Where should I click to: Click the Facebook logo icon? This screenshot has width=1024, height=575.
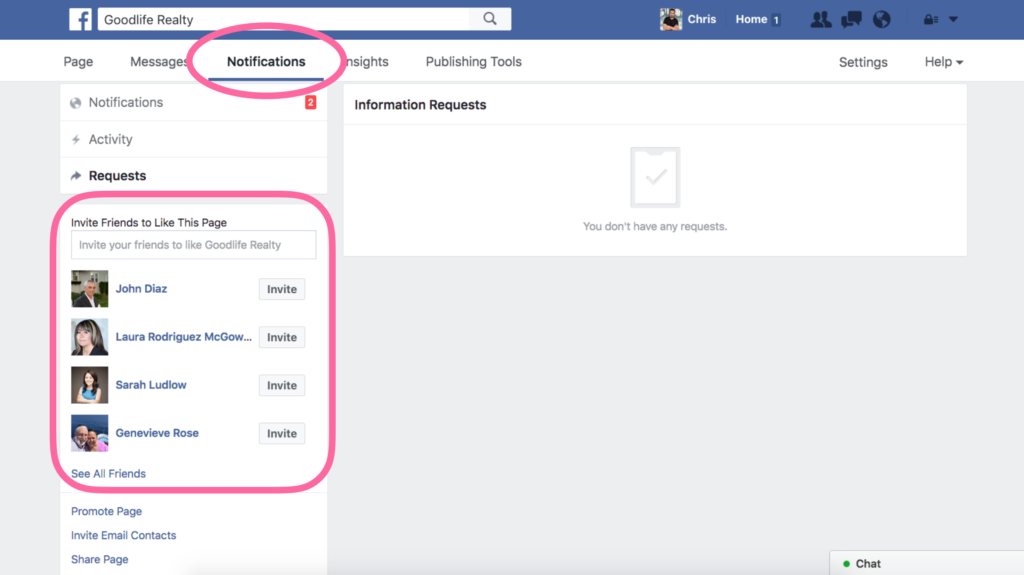point(80,20)
